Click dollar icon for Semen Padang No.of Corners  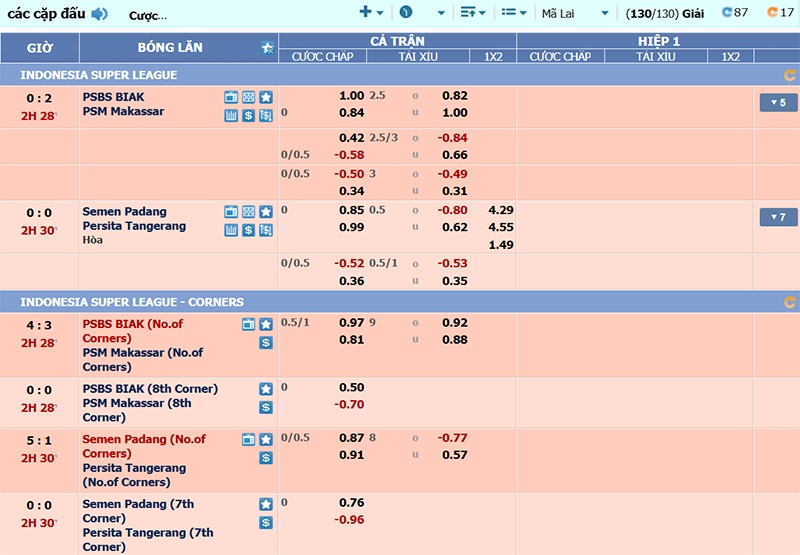(266, 458)
